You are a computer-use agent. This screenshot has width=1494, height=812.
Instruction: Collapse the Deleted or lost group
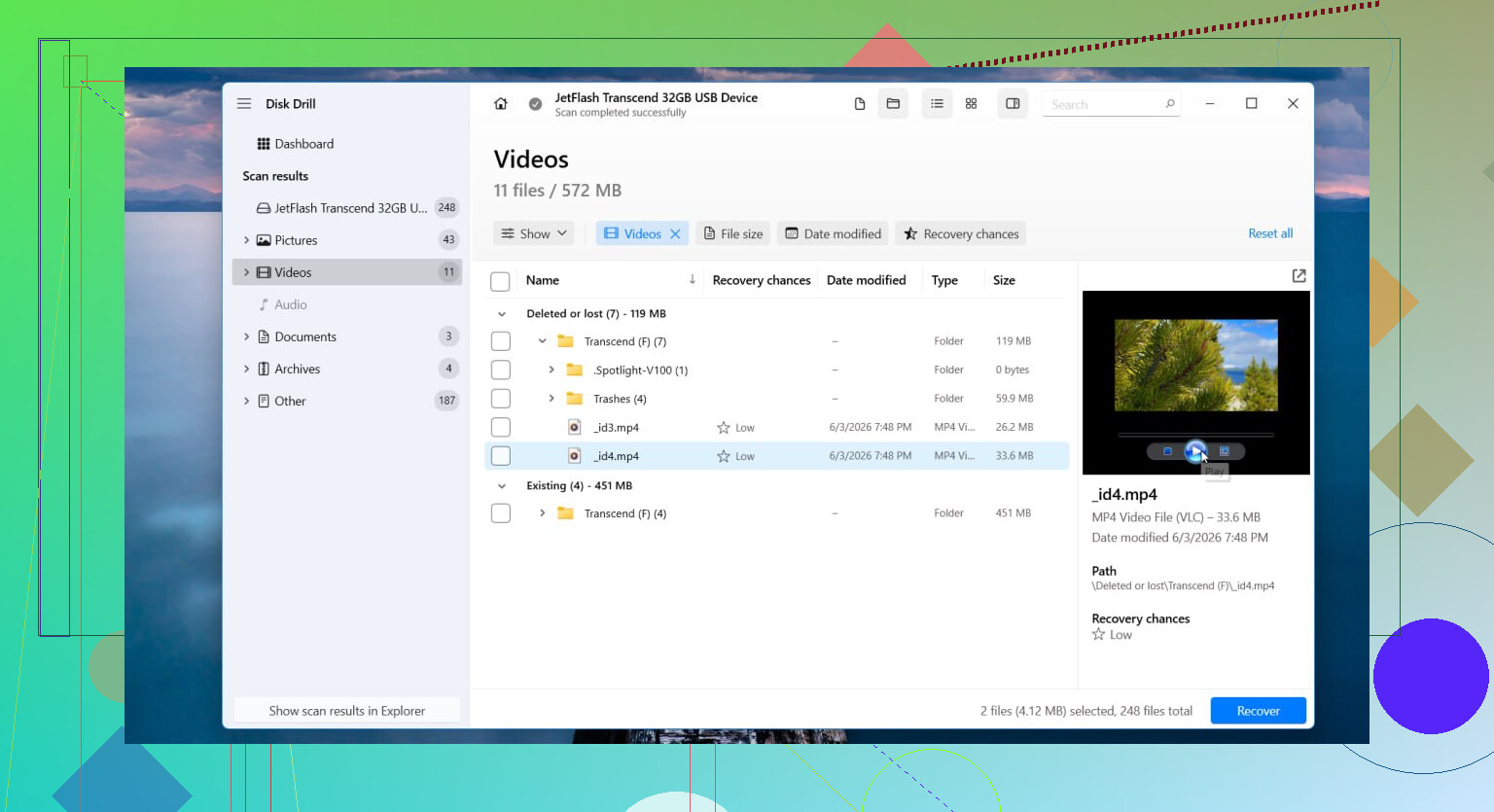[x=502, y=314]
